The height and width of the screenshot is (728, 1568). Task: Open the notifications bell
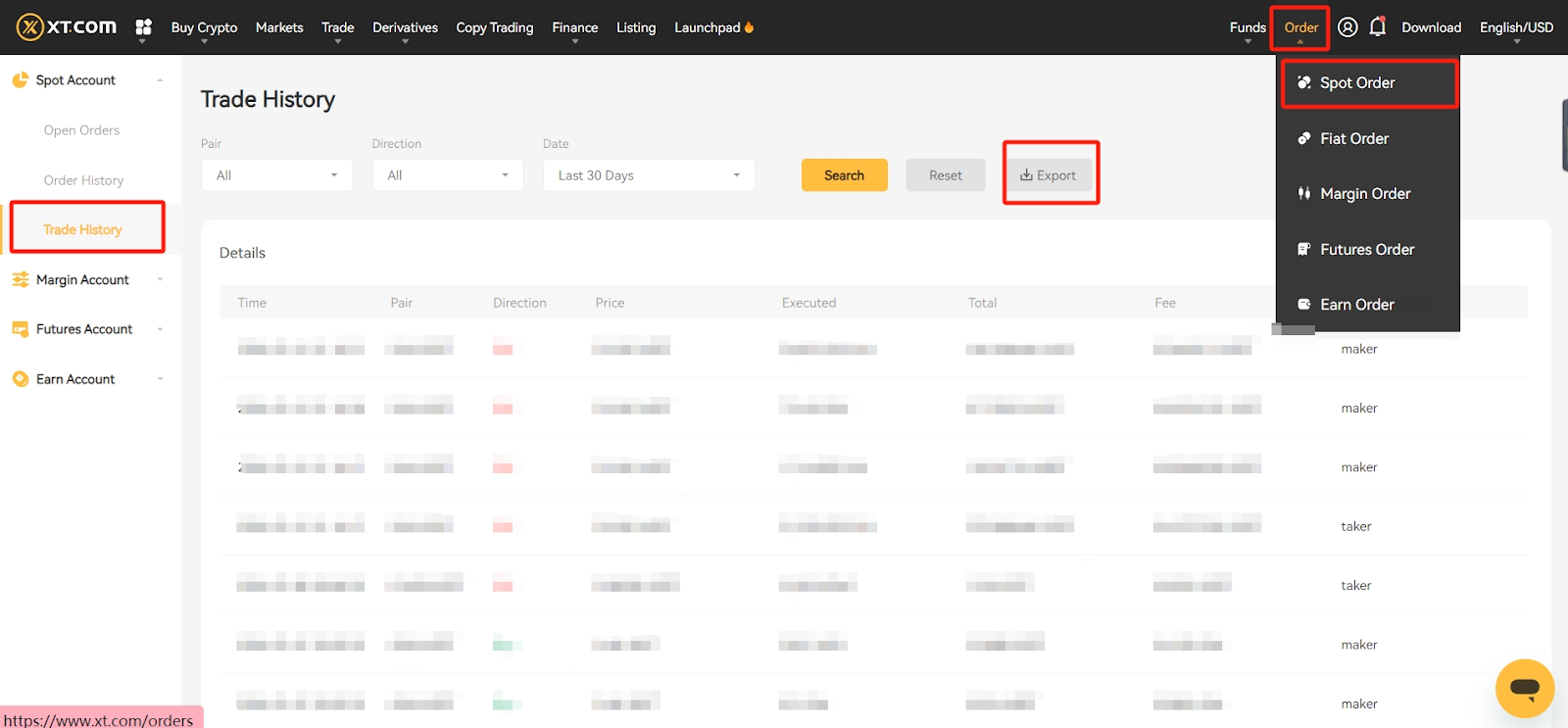pyautogui.click(x=1377, y=27)
